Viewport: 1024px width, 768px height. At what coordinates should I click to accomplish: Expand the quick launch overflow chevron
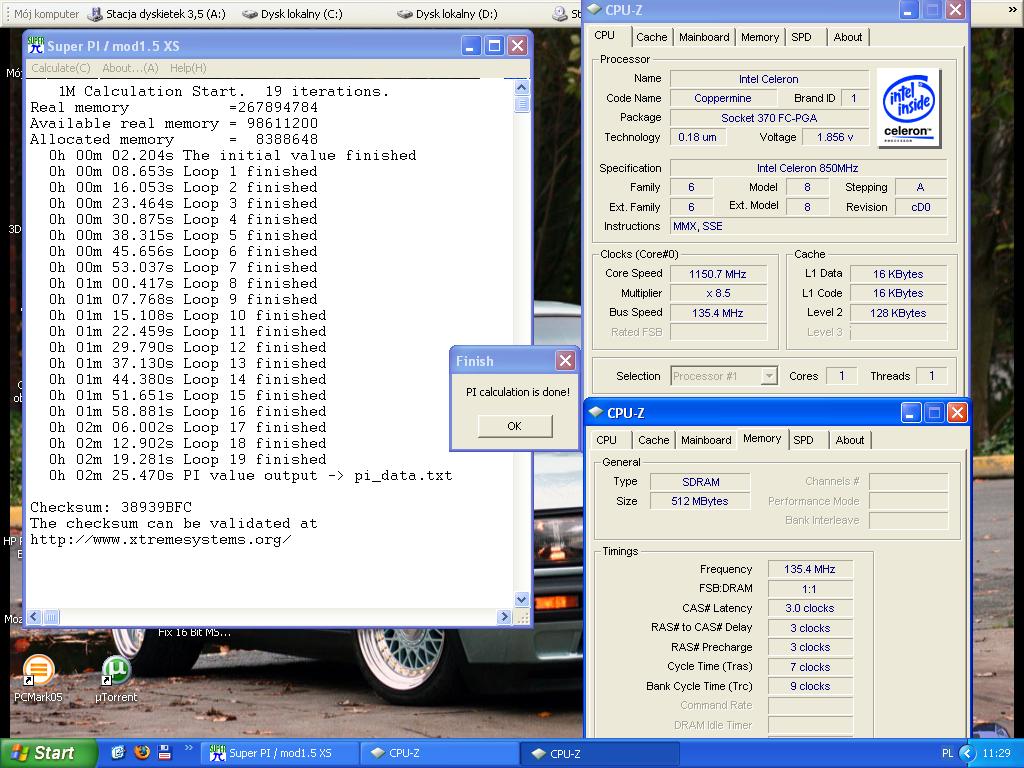tap(189, 748)
